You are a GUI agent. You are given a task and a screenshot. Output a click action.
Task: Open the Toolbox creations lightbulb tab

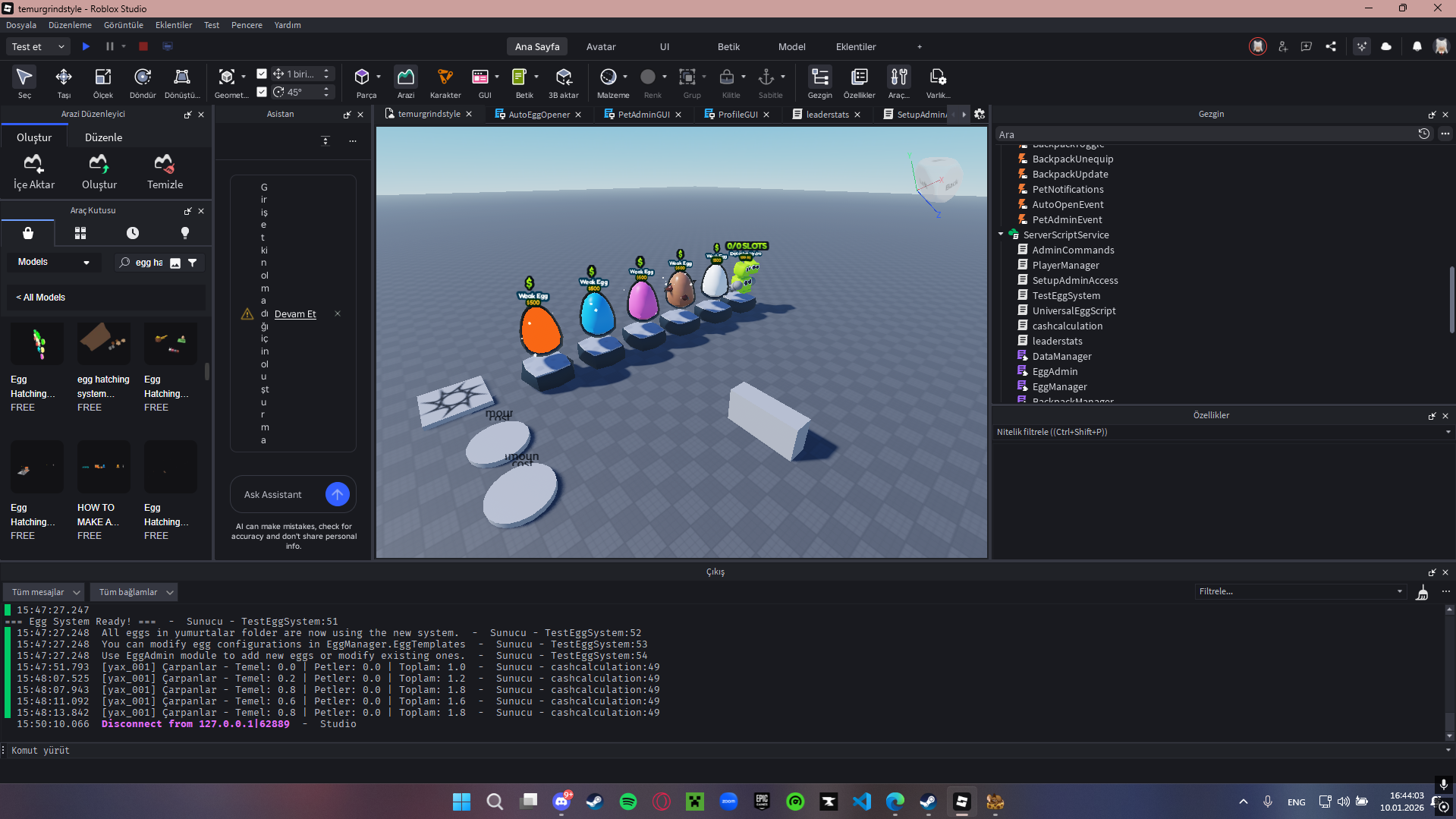(x=185, y=233)
